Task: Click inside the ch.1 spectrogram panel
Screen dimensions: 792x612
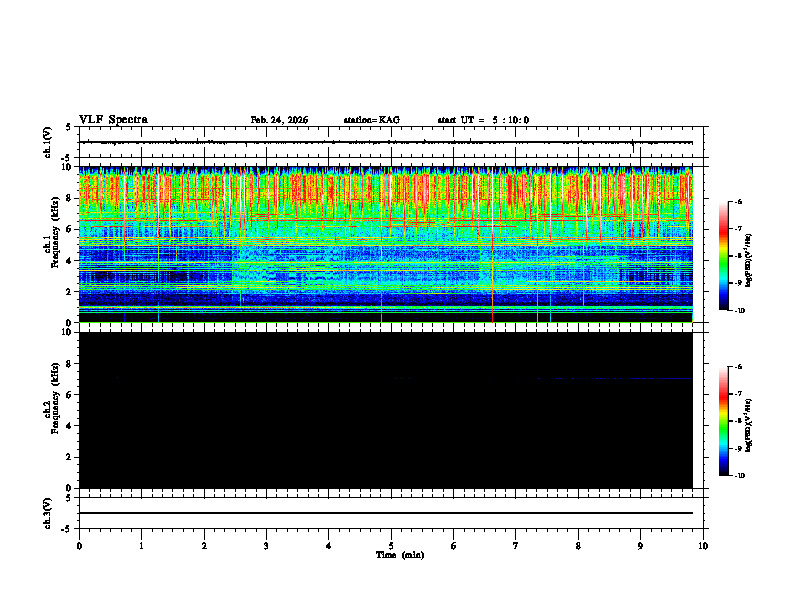Action: (x=385, y=244)
